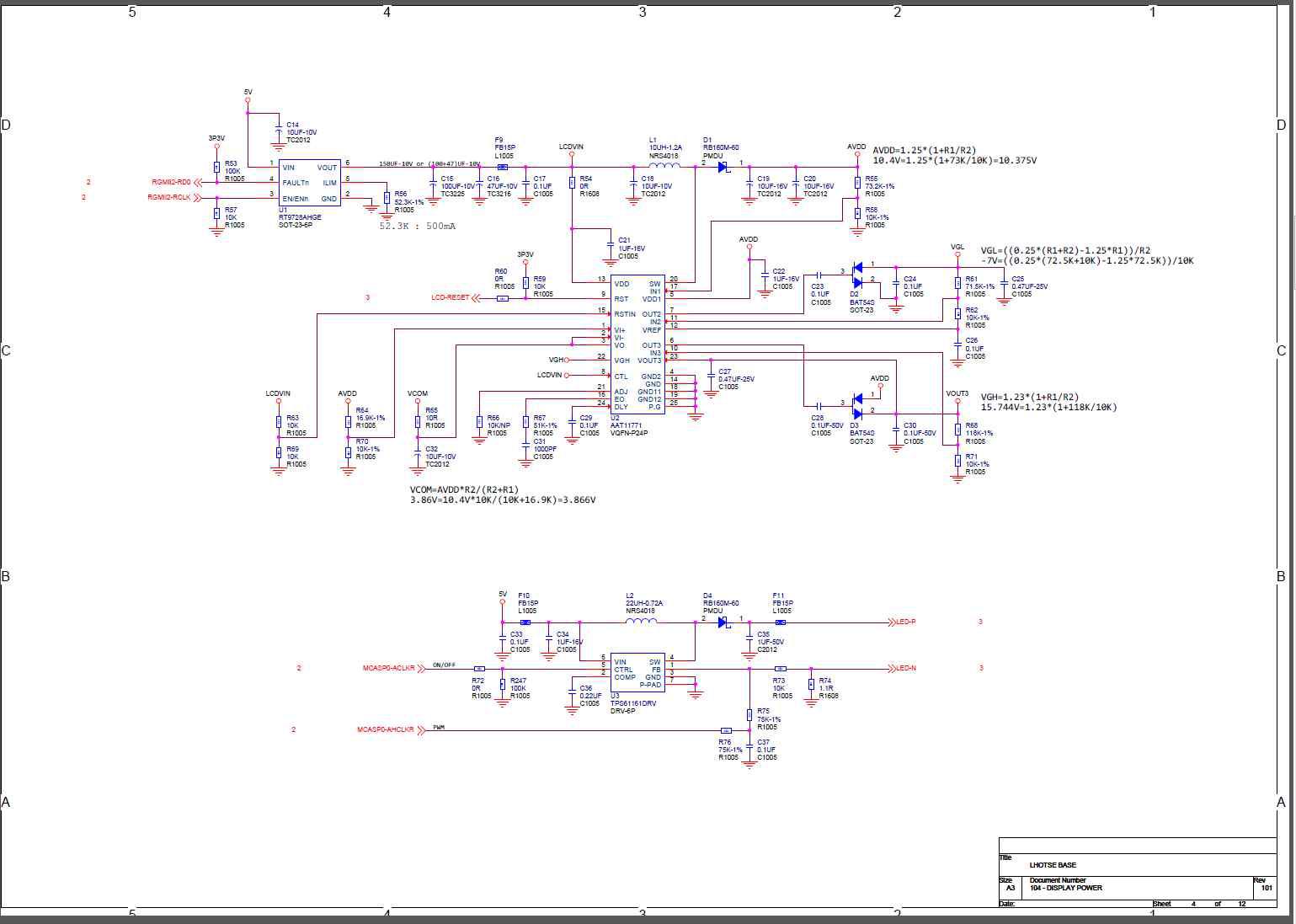The width and height of the screenshot is (1296, 924).
Task: Click the L1 10UH-1.2A inductor symbol
Action: [x=664, y=166]
